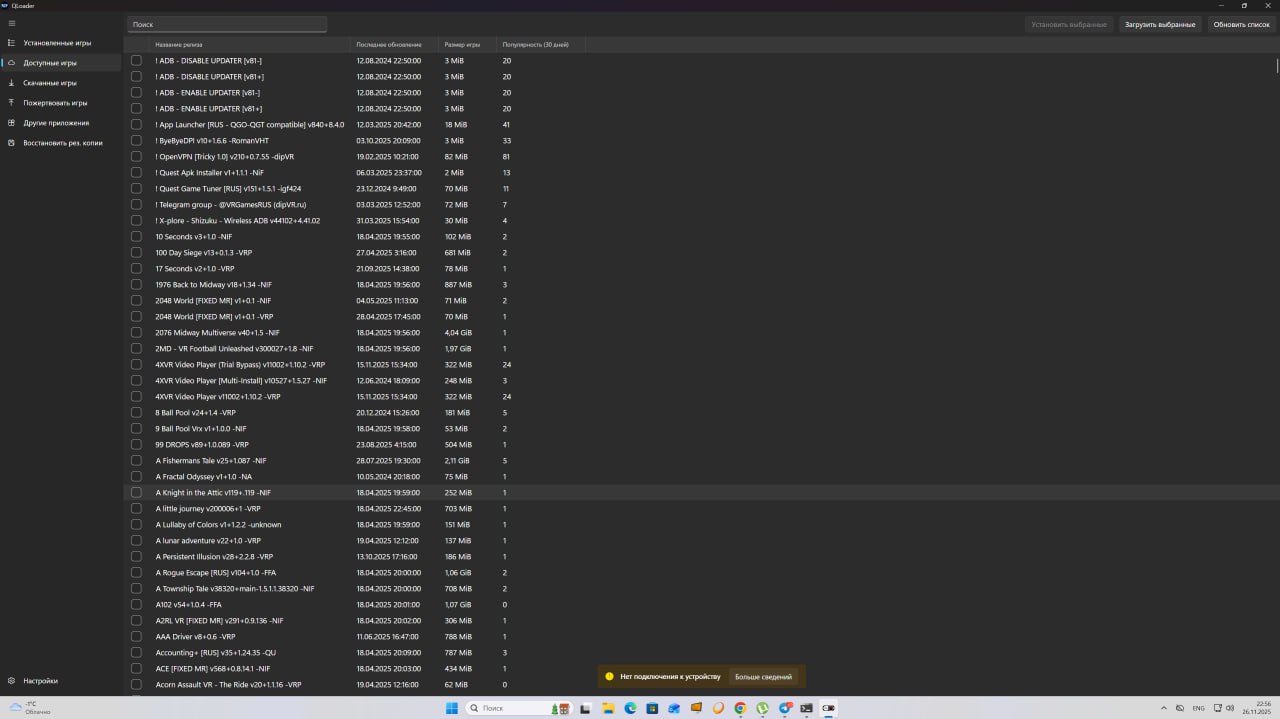Click the 4,04 GiB size cell
This screenshot has height=719, width=1280.
(x=459, y=333)
